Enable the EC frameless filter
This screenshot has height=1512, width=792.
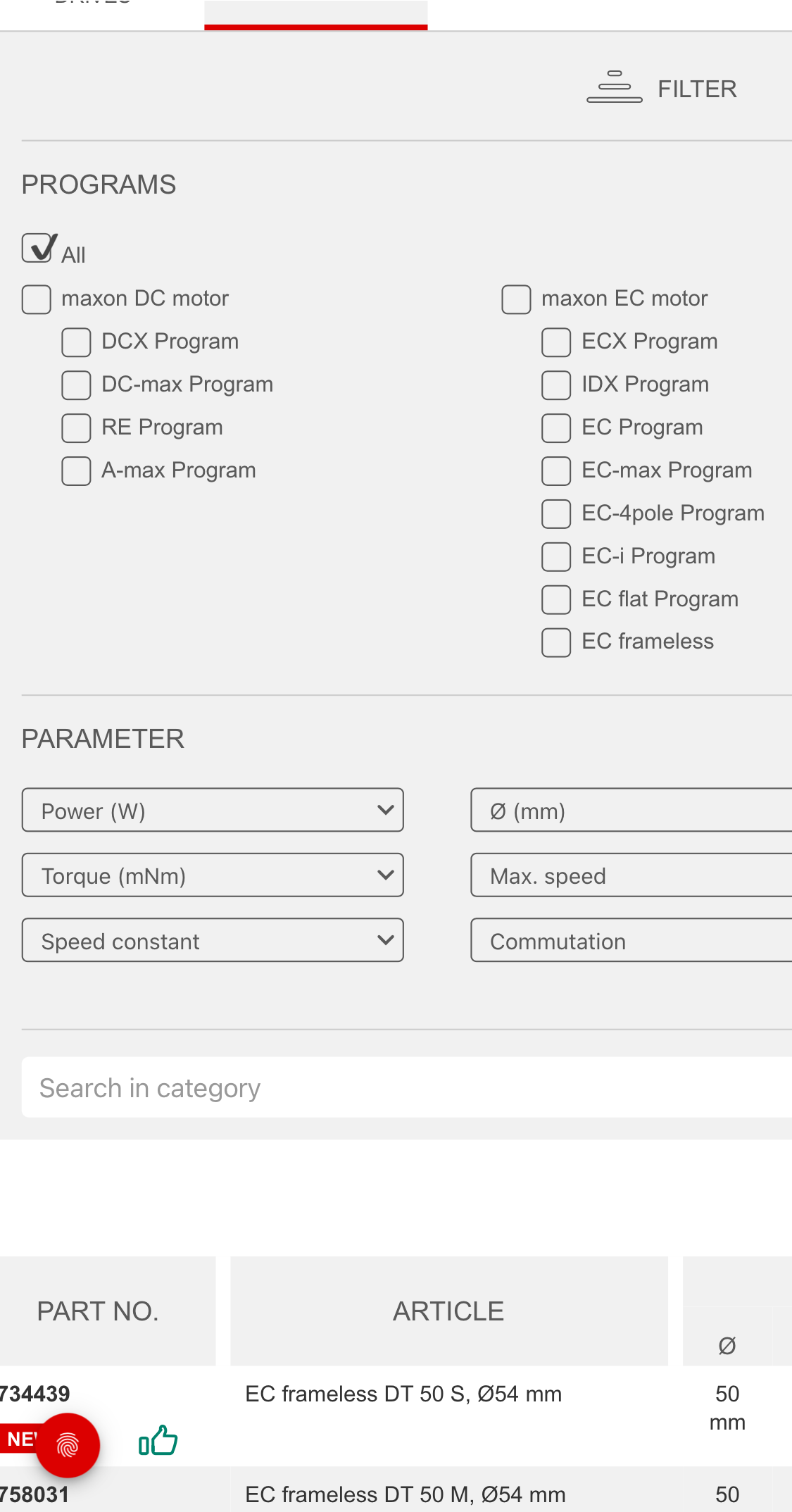556,642
